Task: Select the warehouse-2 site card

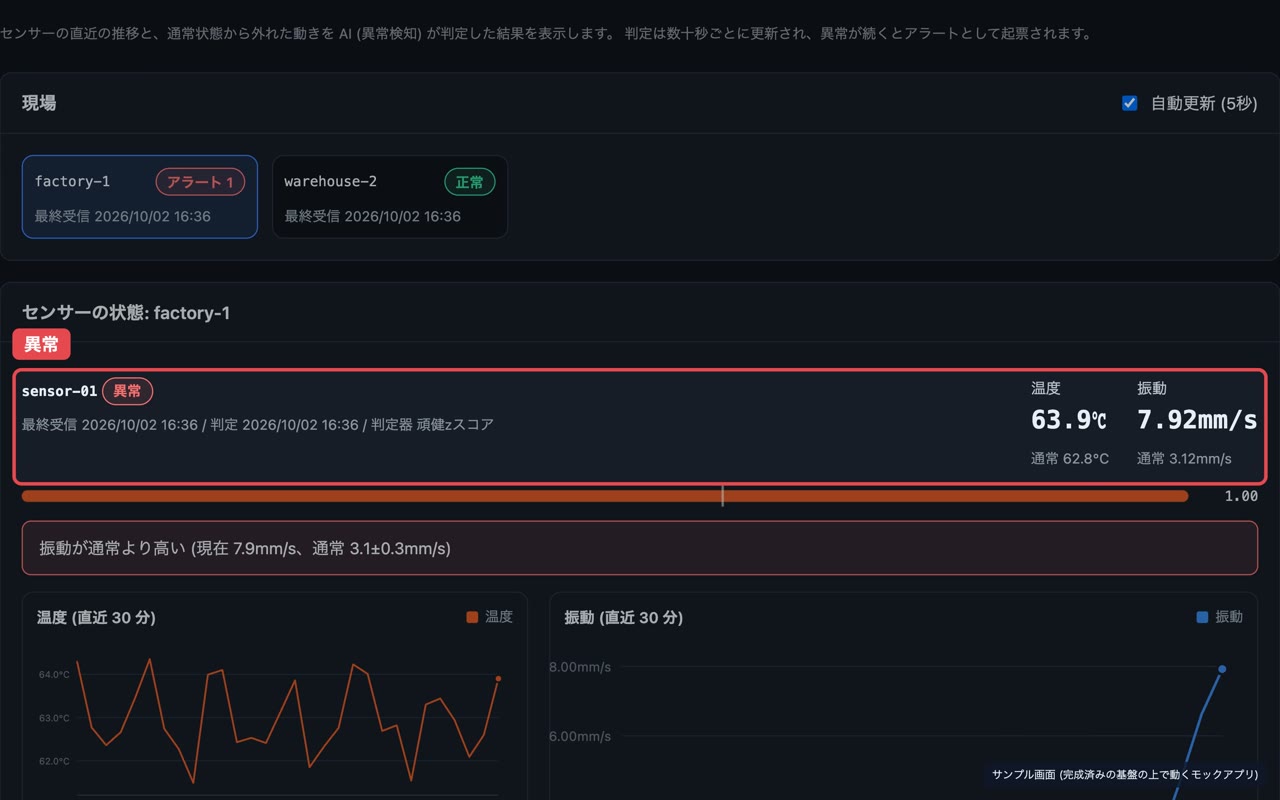Action: [x=390, y=197]
